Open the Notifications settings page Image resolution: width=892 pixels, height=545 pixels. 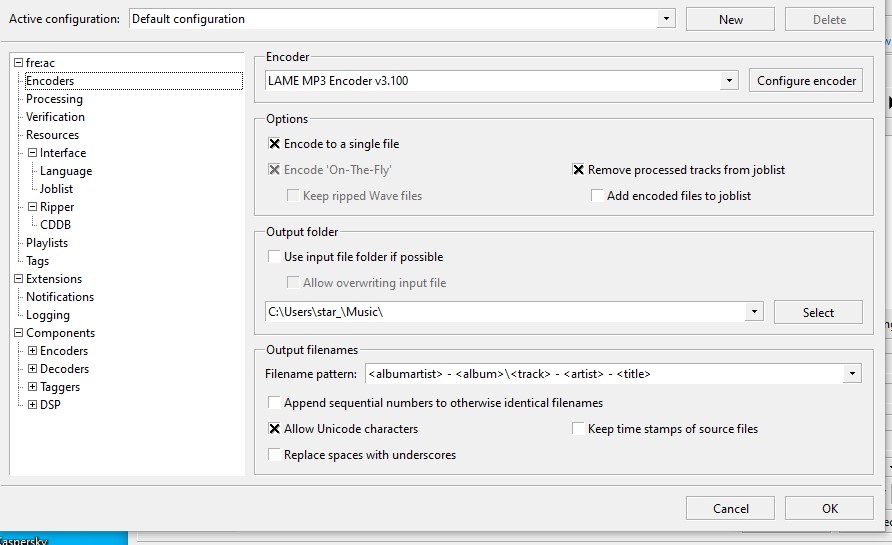60,297
